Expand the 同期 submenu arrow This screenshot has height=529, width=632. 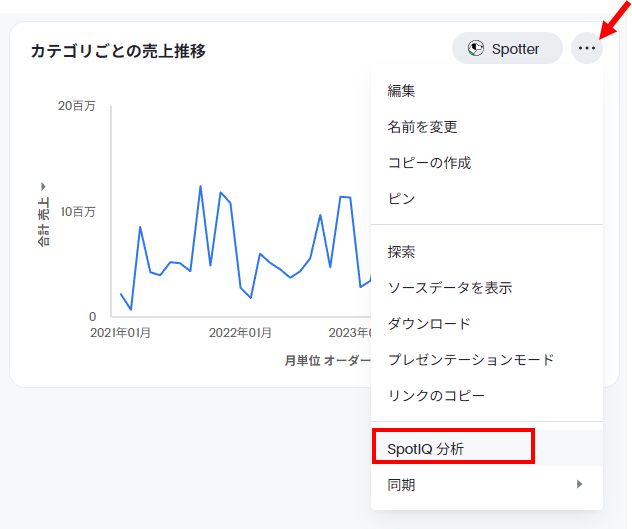579,485
